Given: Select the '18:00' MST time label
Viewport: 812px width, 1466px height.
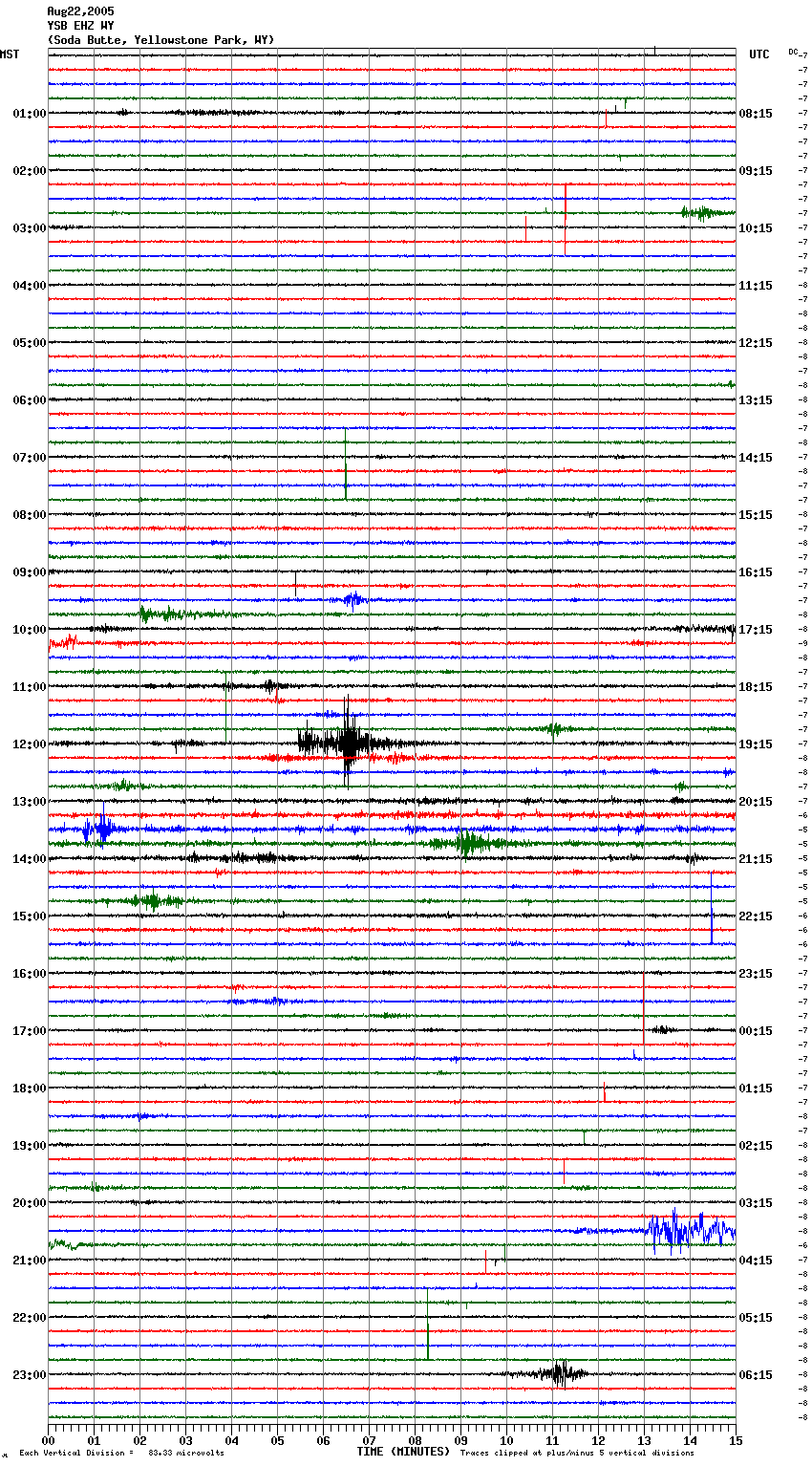Looking at the screenshot, I should point(30,1089).
